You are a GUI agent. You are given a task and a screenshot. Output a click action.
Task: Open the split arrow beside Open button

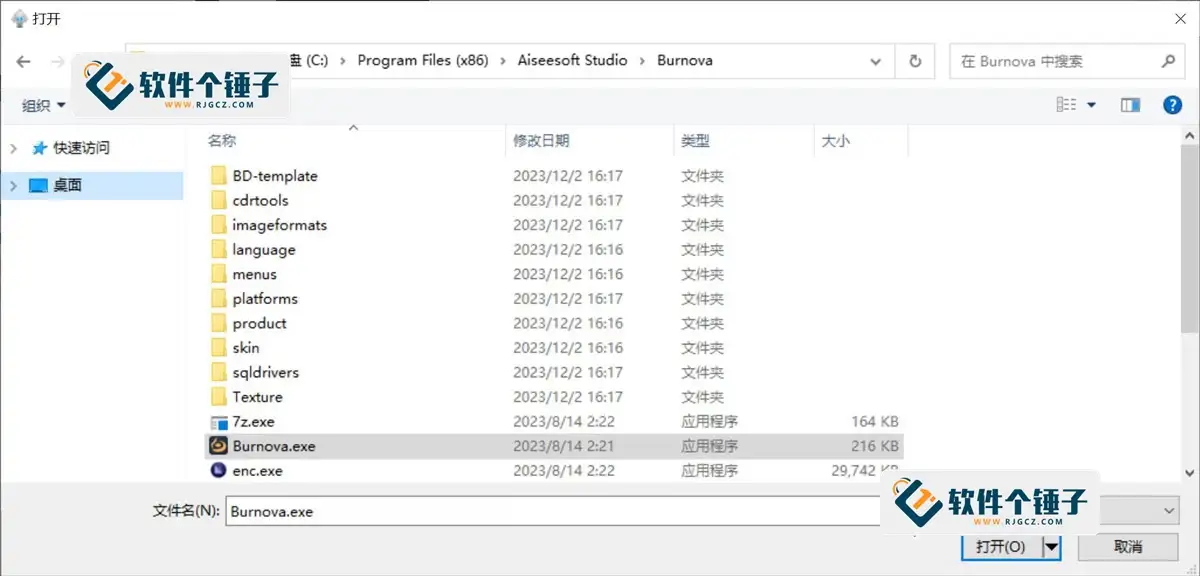pos(1051,547)
